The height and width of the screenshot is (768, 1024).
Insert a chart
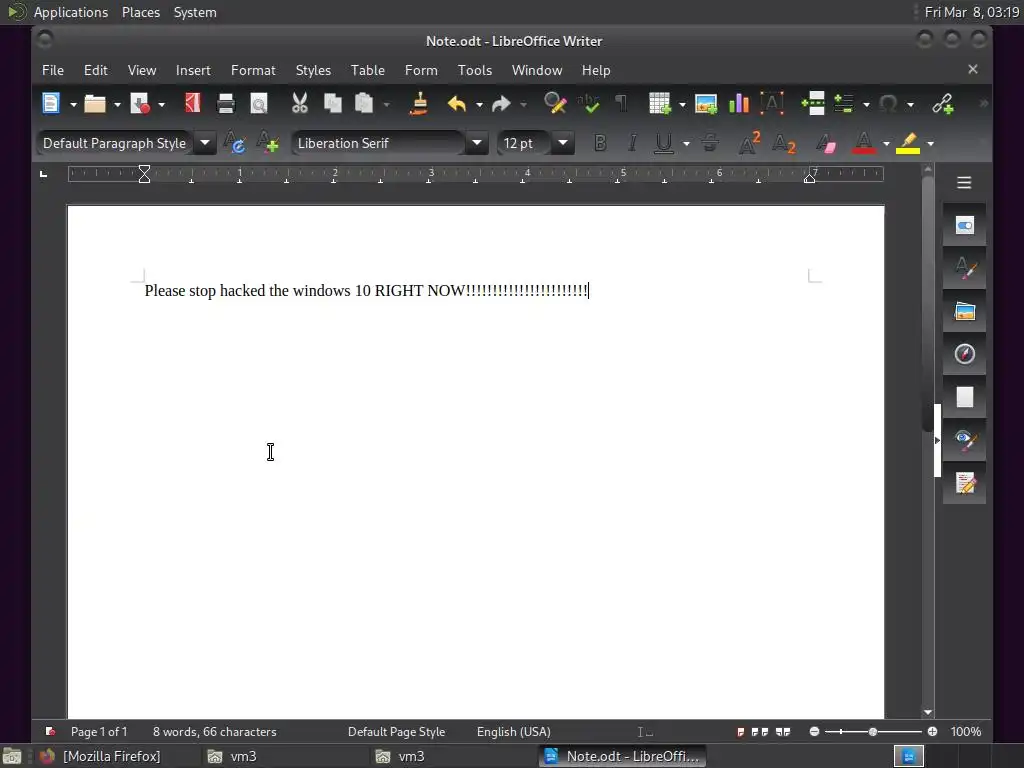pos(739,103)
